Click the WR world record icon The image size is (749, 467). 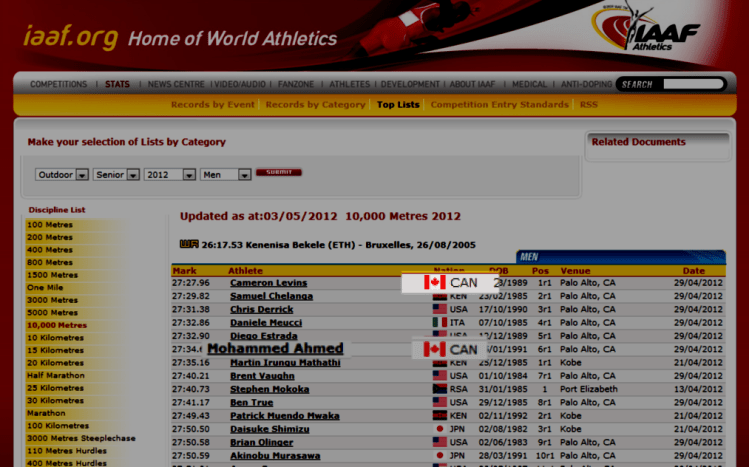[188, 242]
